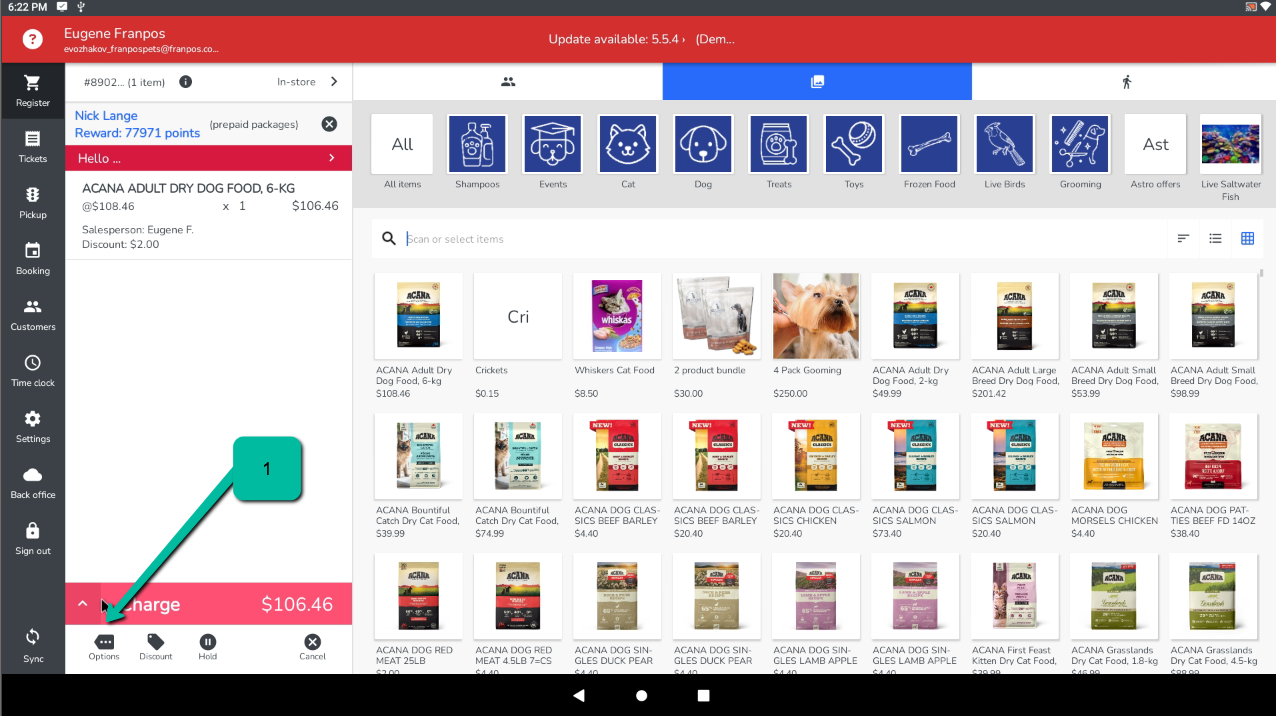The width and height of the screenshot is (1276, 716).
Task: Show order info icon next to #8902
Action: point(185,82)
